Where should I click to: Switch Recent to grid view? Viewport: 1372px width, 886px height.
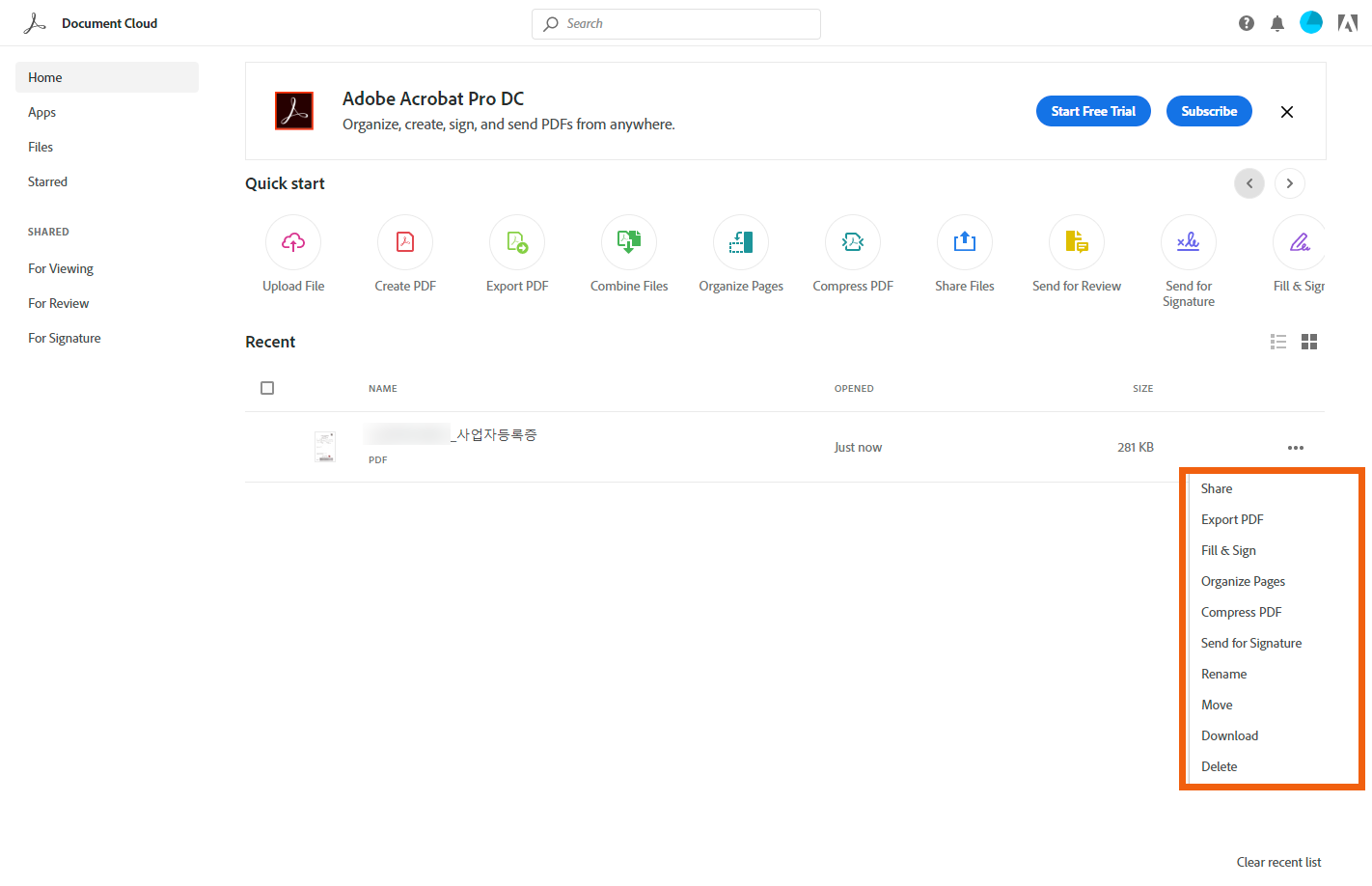coord(1309,342)
